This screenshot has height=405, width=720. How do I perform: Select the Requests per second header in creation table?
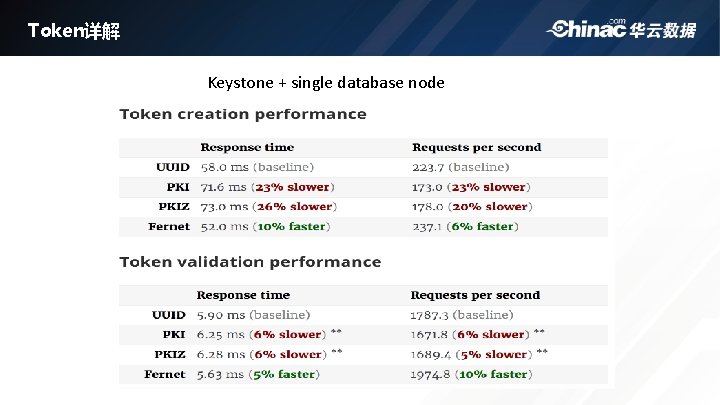(477, 147)
